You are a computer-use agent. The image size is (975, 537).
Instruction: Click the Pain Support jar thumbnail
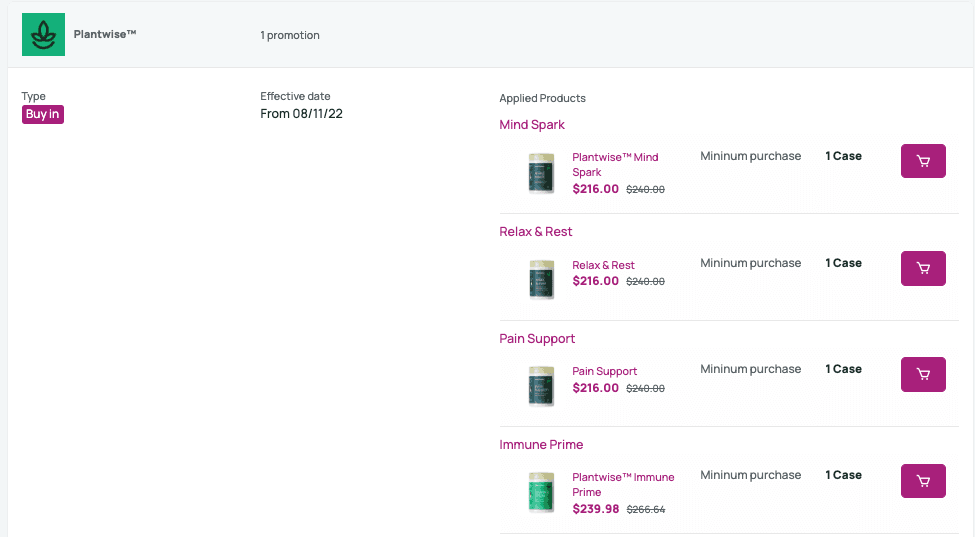541,386
